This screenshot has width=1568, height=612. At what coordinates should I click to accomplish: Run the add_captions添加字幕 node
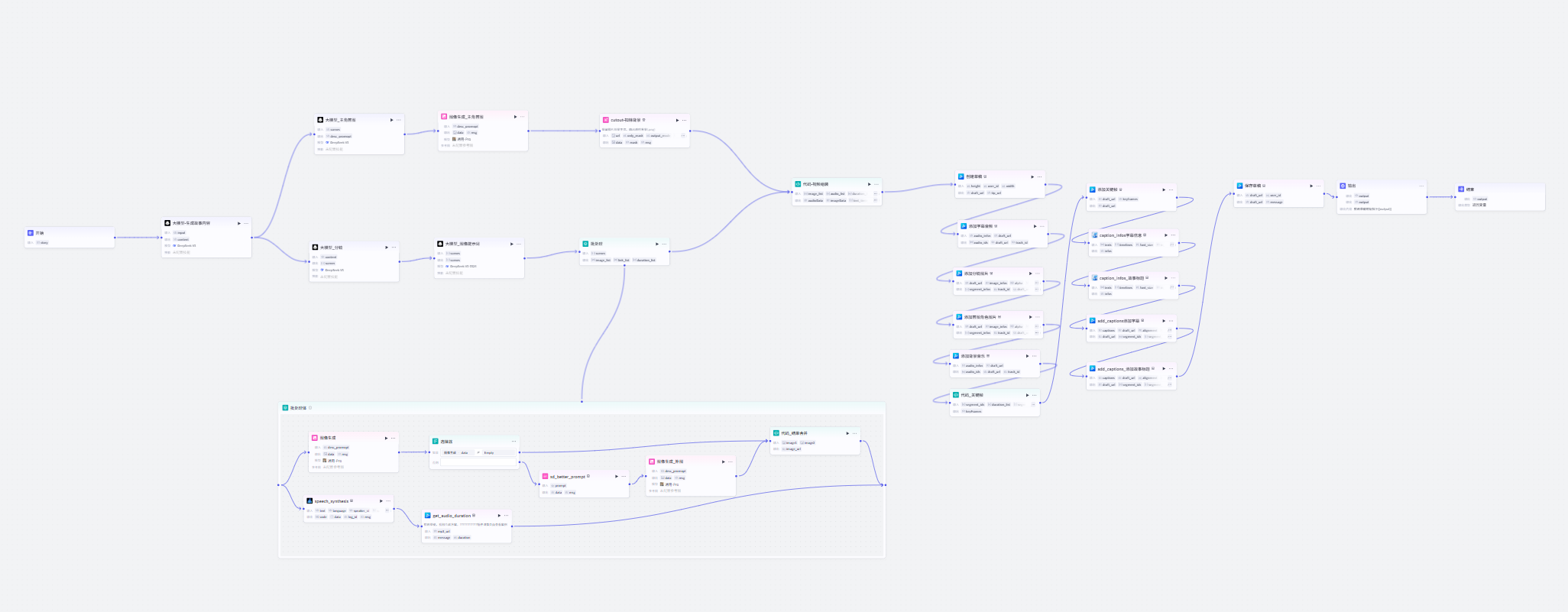click(1164, 321)
